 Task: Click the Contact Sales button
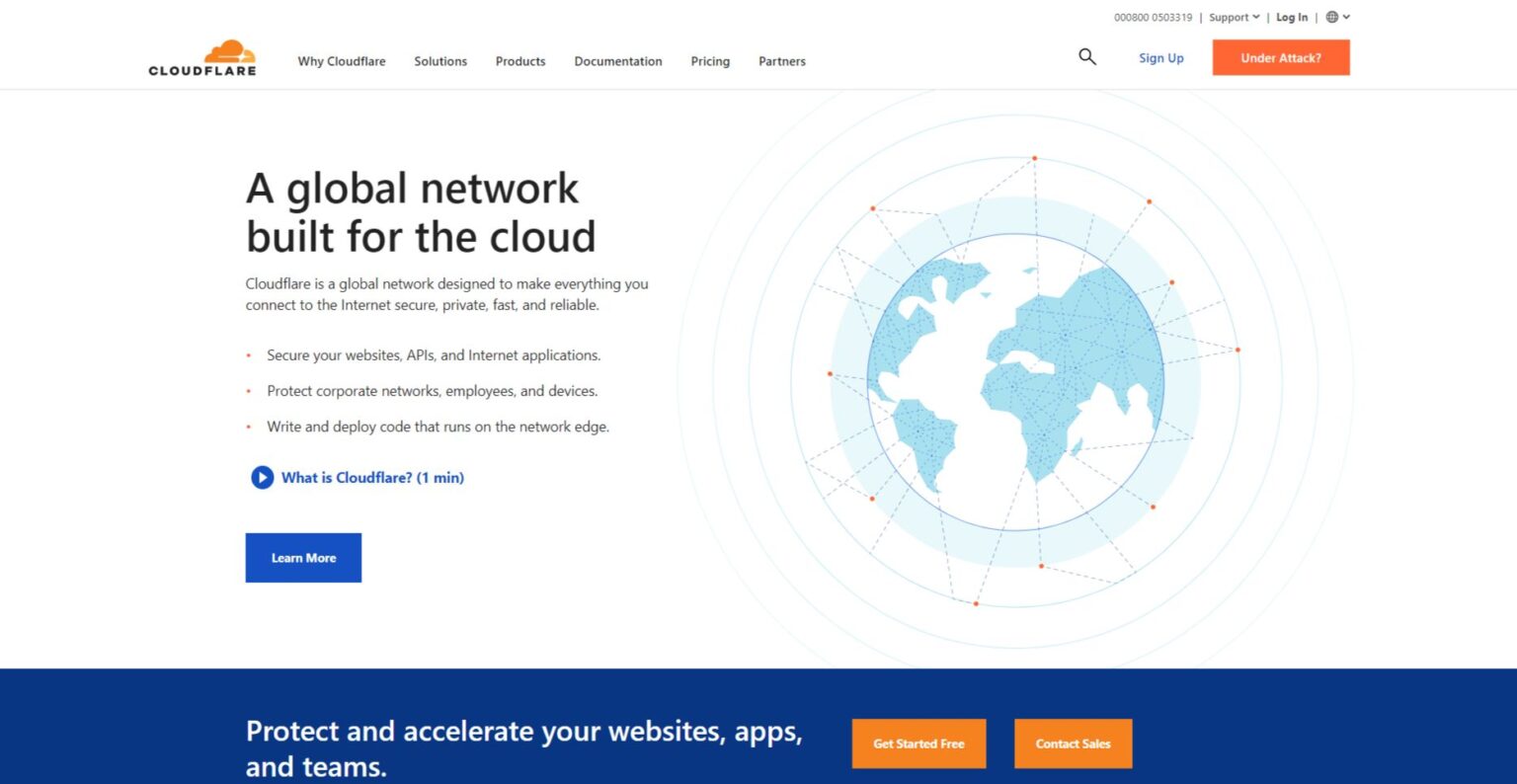pos(1073,744)
